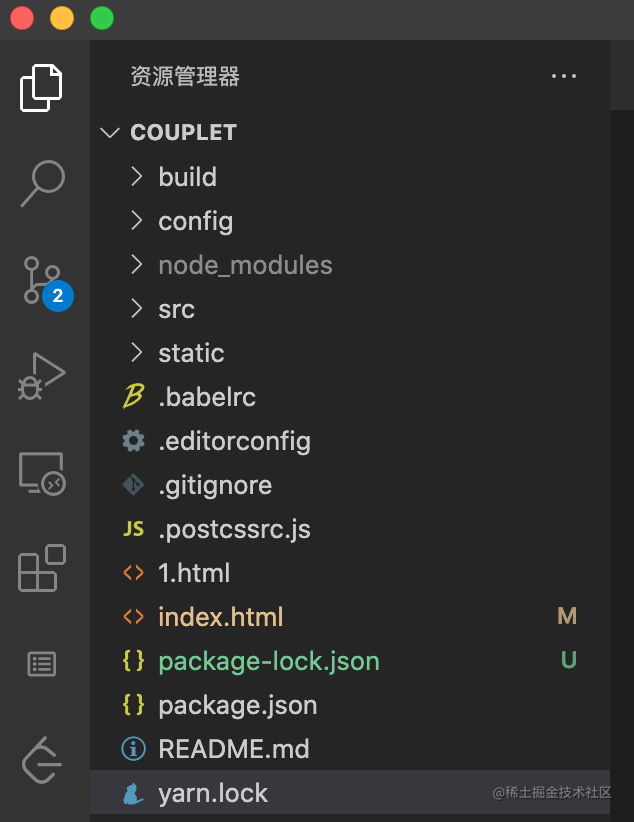
Task: Open the .babelrc file
Action: 207,397
